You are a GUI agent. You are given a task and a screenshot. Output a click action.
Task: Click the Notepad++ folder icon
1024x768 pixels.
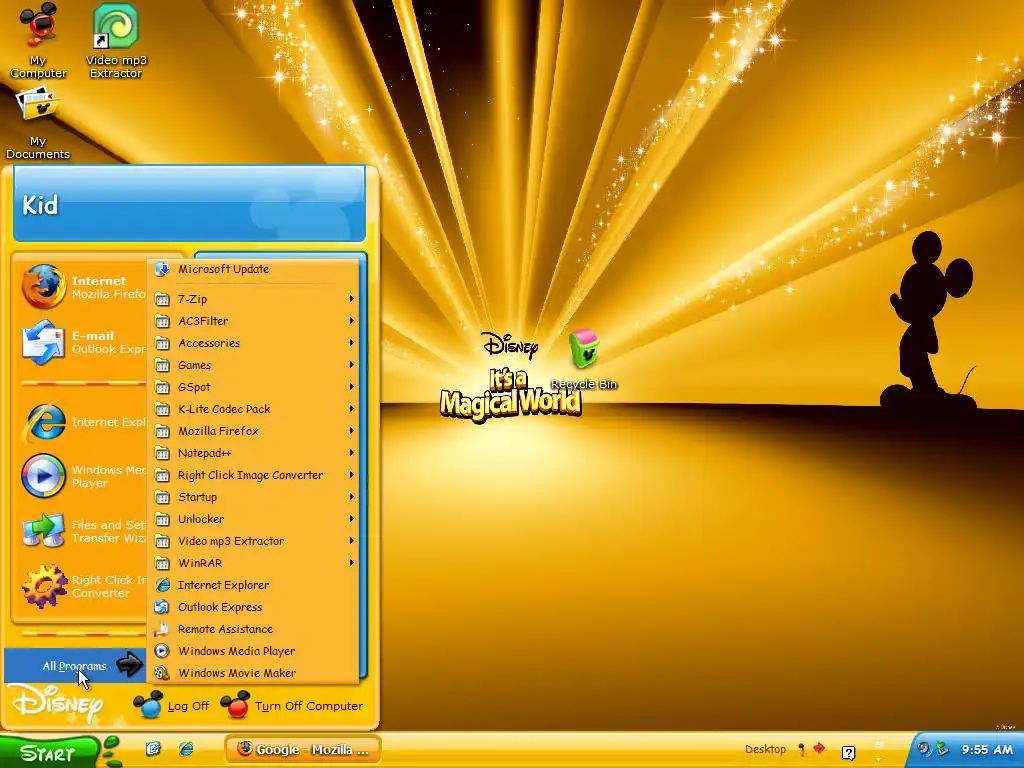[162, 453]
